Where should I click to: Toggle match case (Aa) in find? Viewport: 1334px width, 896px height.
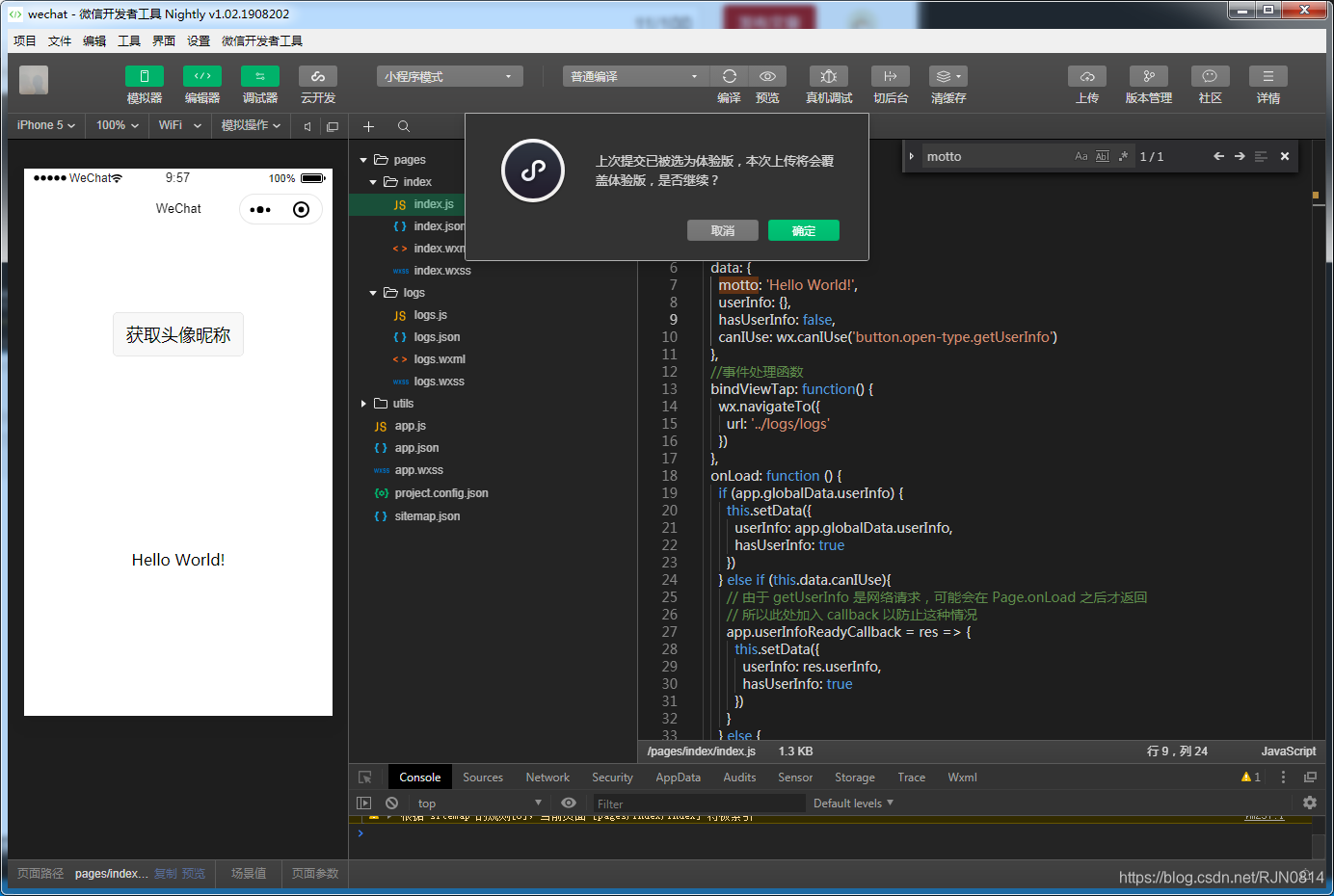[x=1081, y=156]
